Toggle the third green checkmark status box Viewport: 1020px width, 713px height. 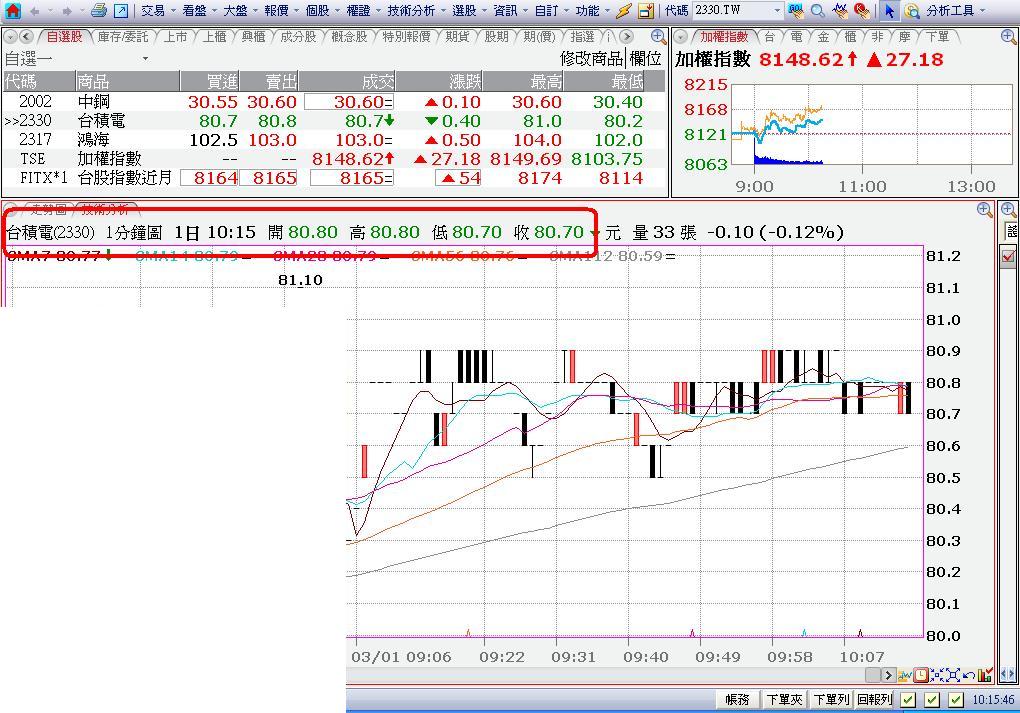point(956,700)
